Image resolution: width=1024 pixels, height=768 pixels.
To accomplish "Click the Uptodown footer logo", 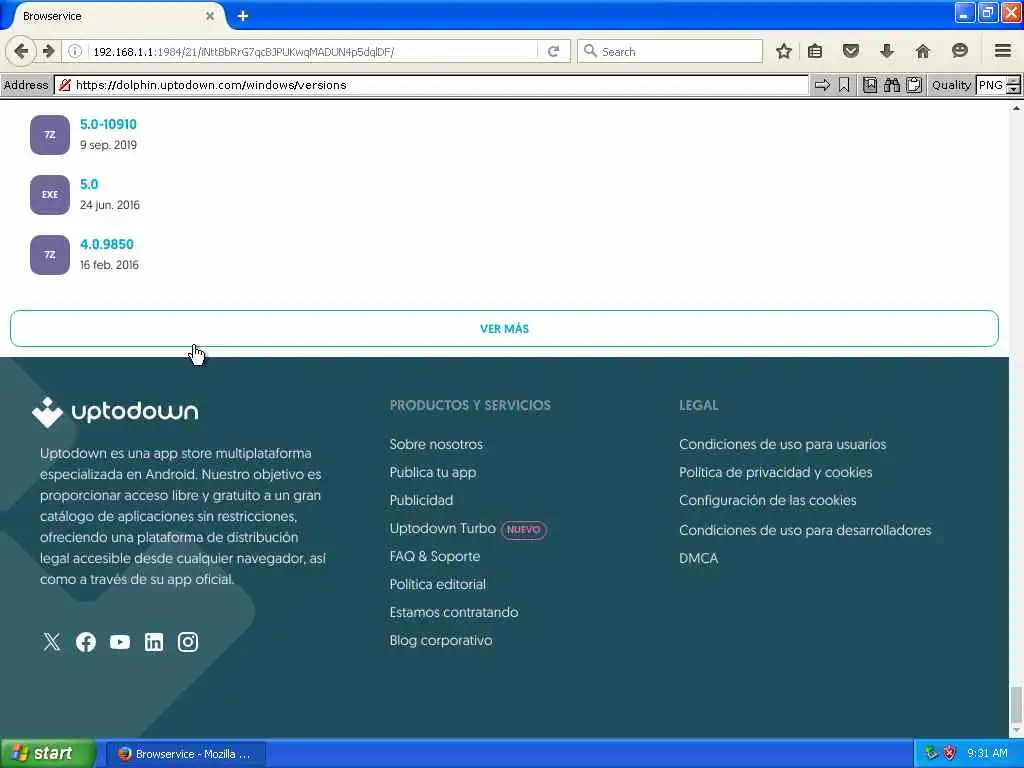I will 115,412.
